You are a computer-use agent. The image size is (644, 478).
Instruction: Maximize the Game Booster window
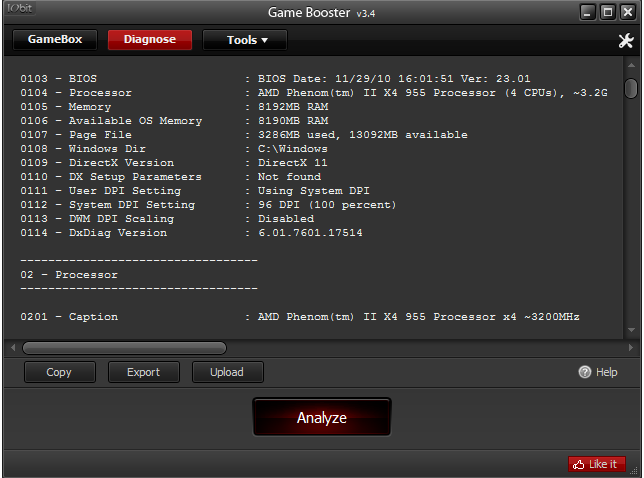[x=608, y=12]
